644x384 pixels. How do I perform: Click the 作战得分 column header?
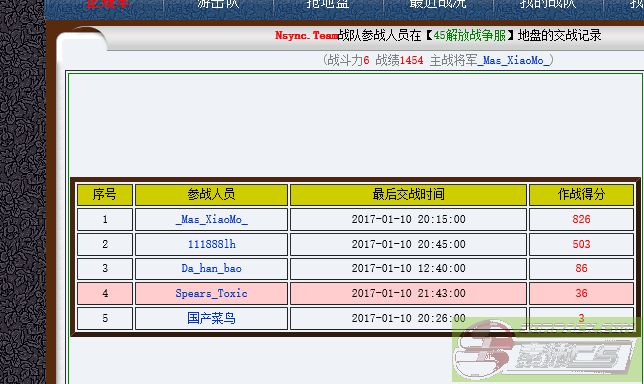pyautogui.click(x=581, y=194)
